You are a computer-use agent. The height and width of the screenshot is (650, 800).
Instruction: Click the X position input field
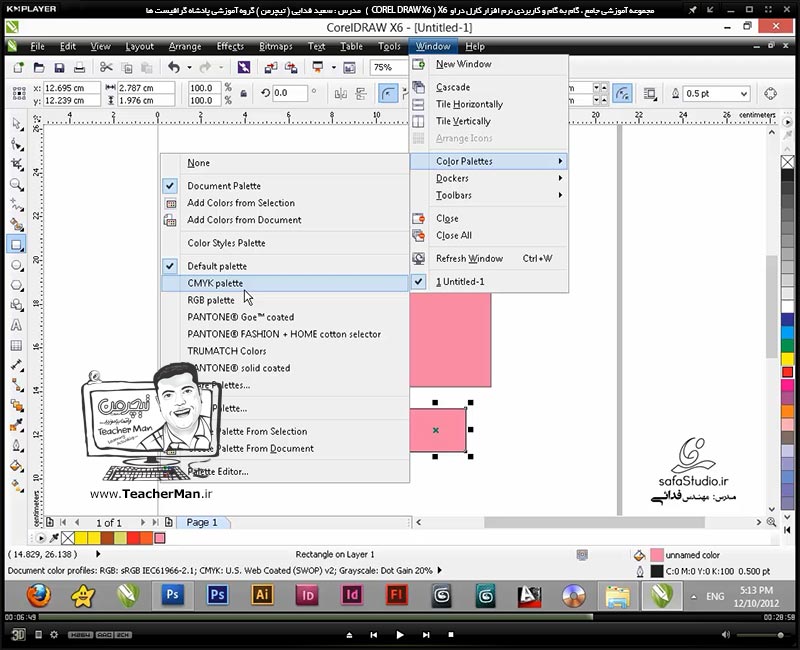coord(71,88)
